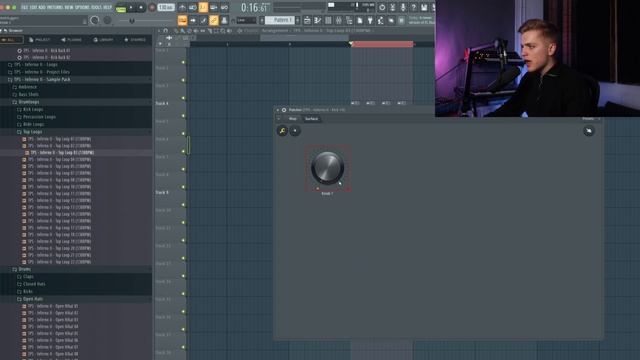Click the microphone recording icon at top right
The width and height of the screenshot is (640, 360).
403,7
